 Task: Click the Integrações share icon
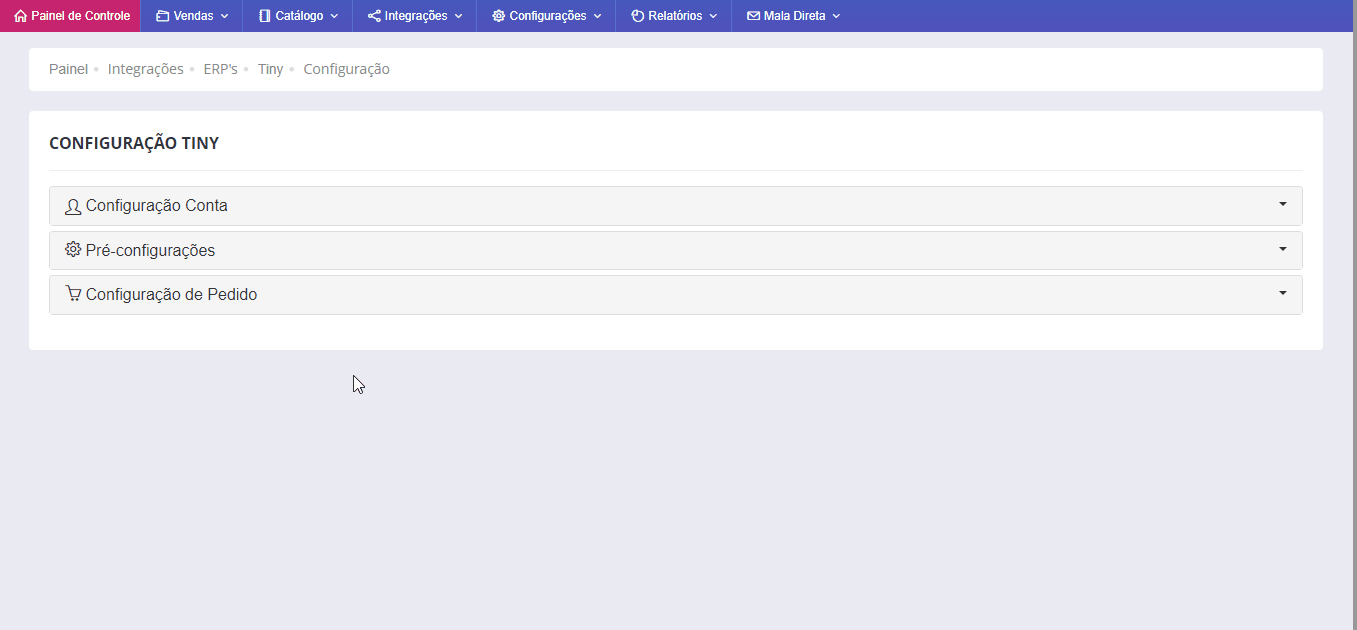374,16
